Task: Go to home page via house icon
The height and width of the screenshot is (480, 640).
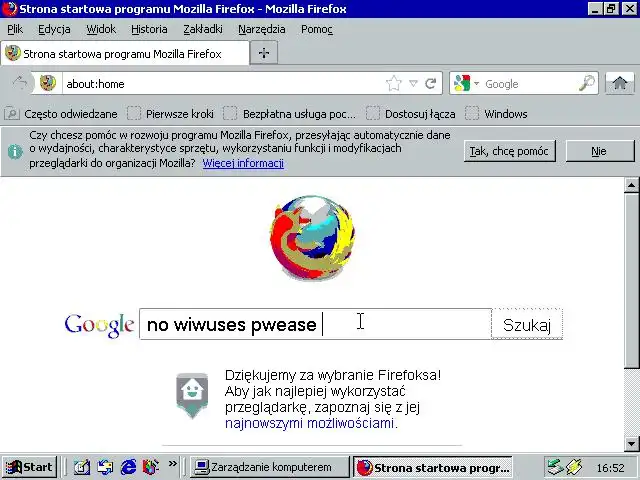Action: [620, 83]
